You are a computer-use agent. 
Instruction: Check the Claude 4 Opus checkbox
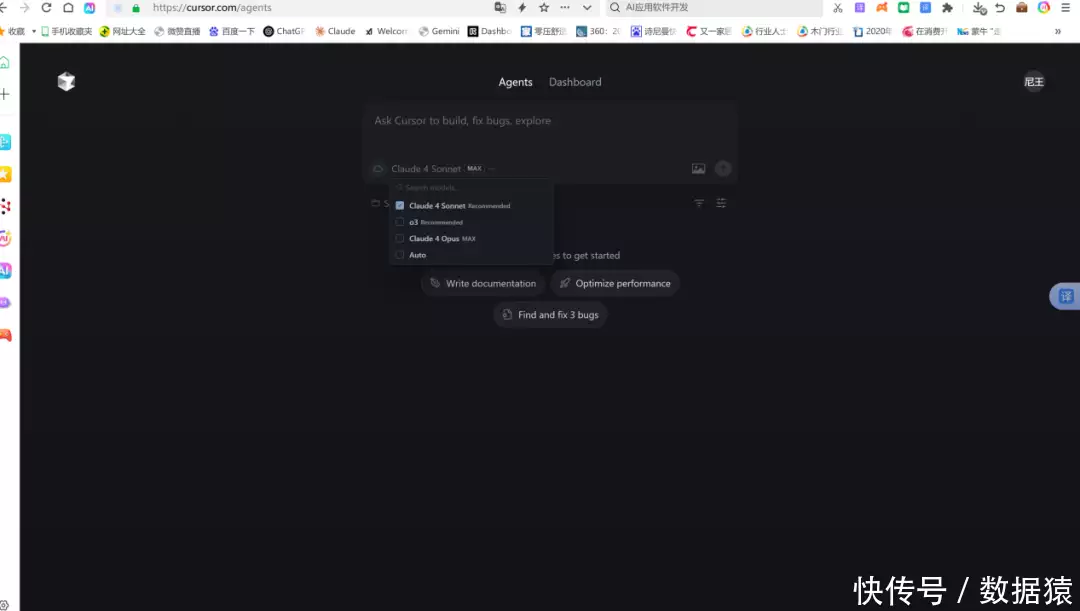399,238
